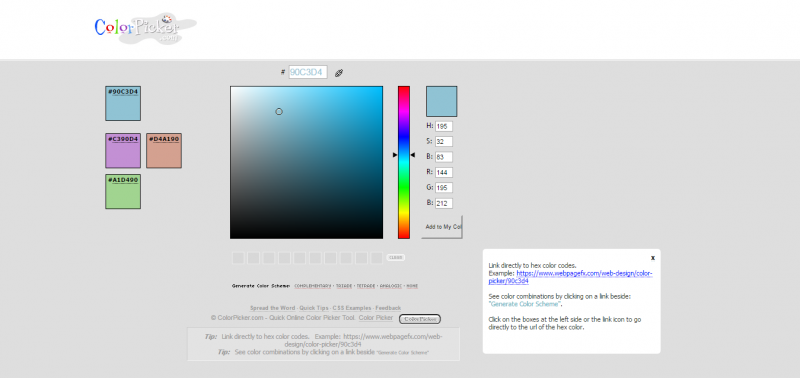Click the left hue slider arrow
This screenshot has height=378, width=800.
pyautogui.click(x=395, y=155)
